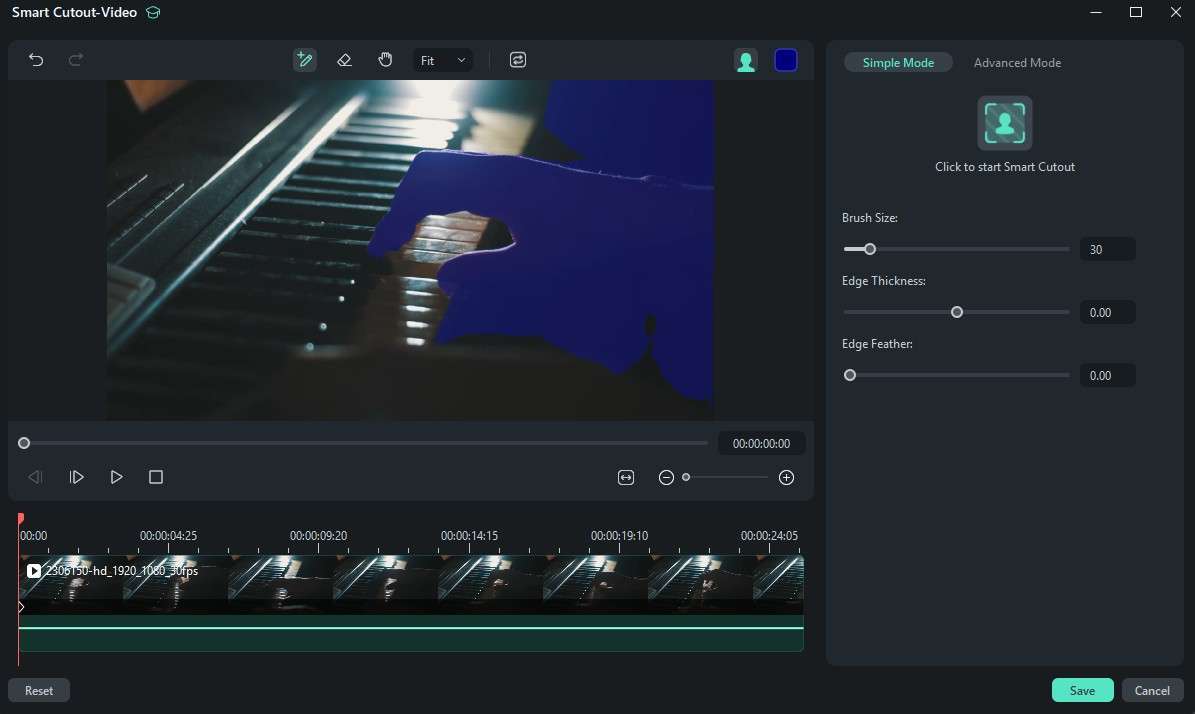Open the blue mask color swatch
The width and height of the screenshot is (1195, 714).
point(786,60)
